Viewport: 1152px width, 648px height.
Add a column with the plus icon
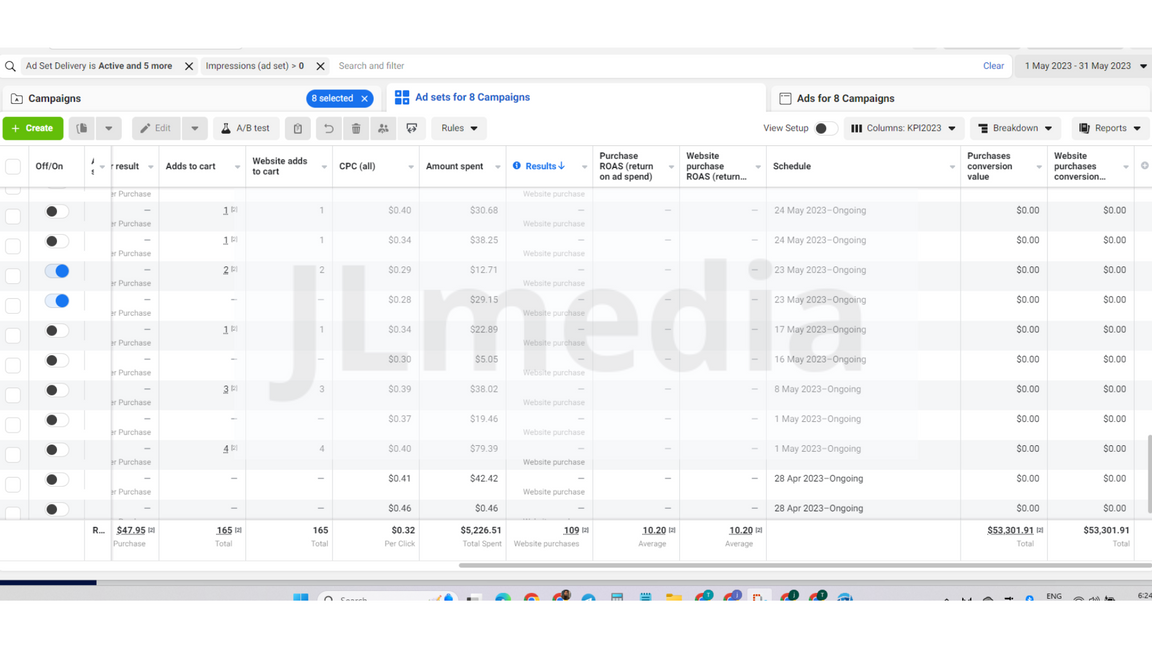tap(1144, 166)
